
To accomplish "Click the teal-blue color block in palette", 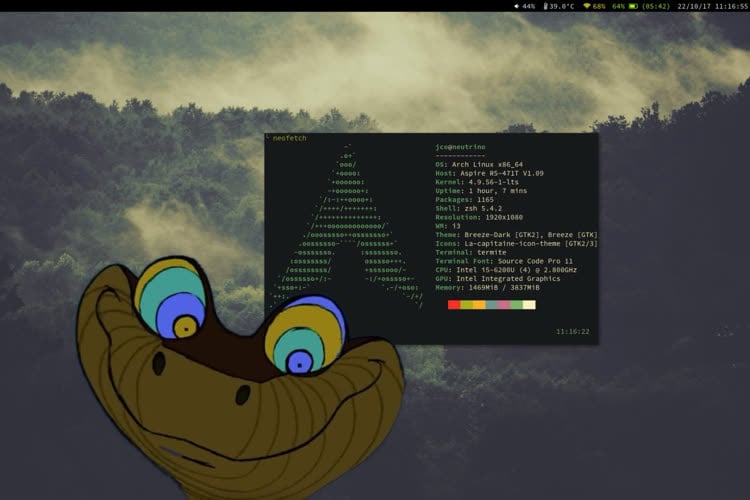I will (491, 305).
